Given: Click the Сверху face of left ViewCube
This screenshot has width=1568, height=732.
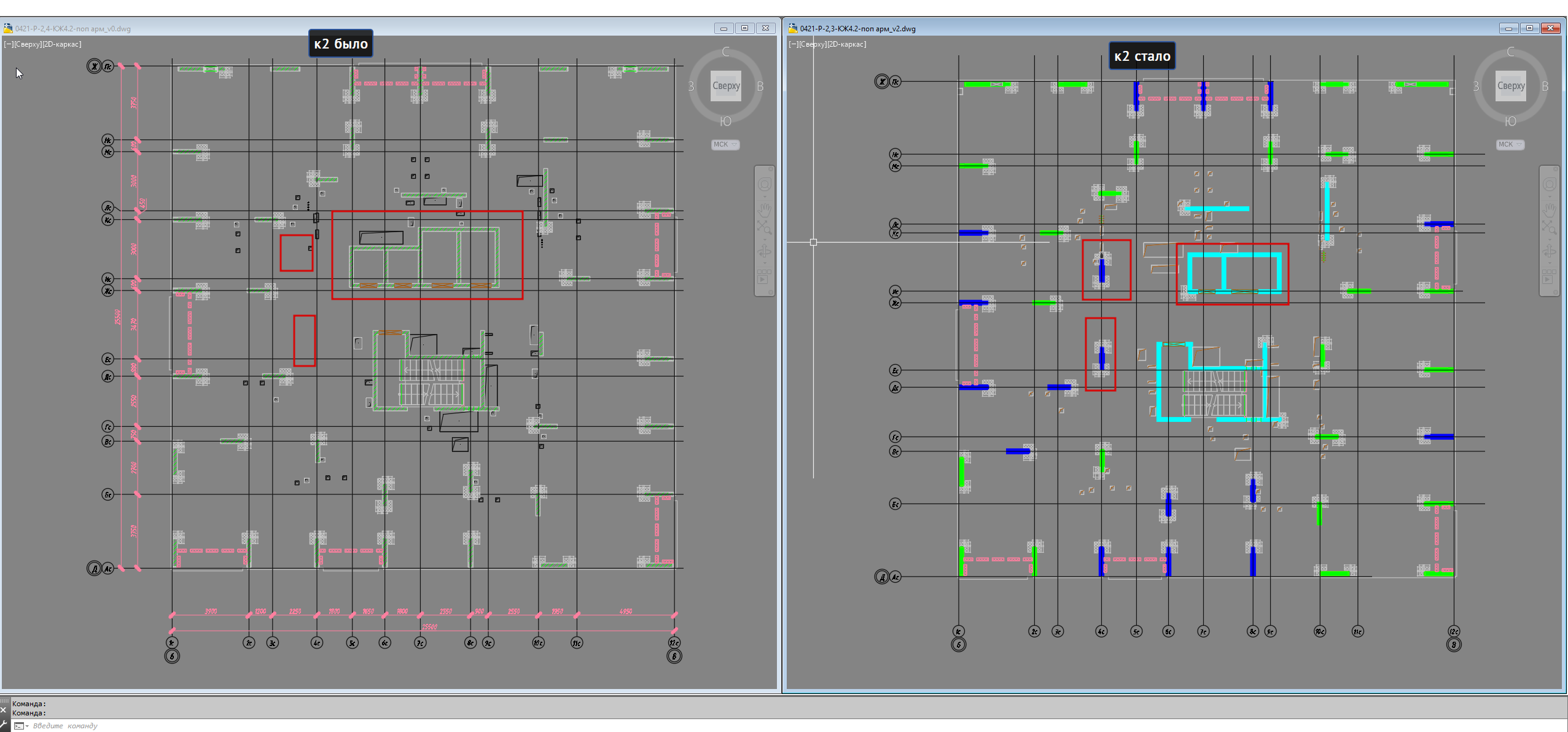Looking at the screenshot, I should (x=725, y=86).
